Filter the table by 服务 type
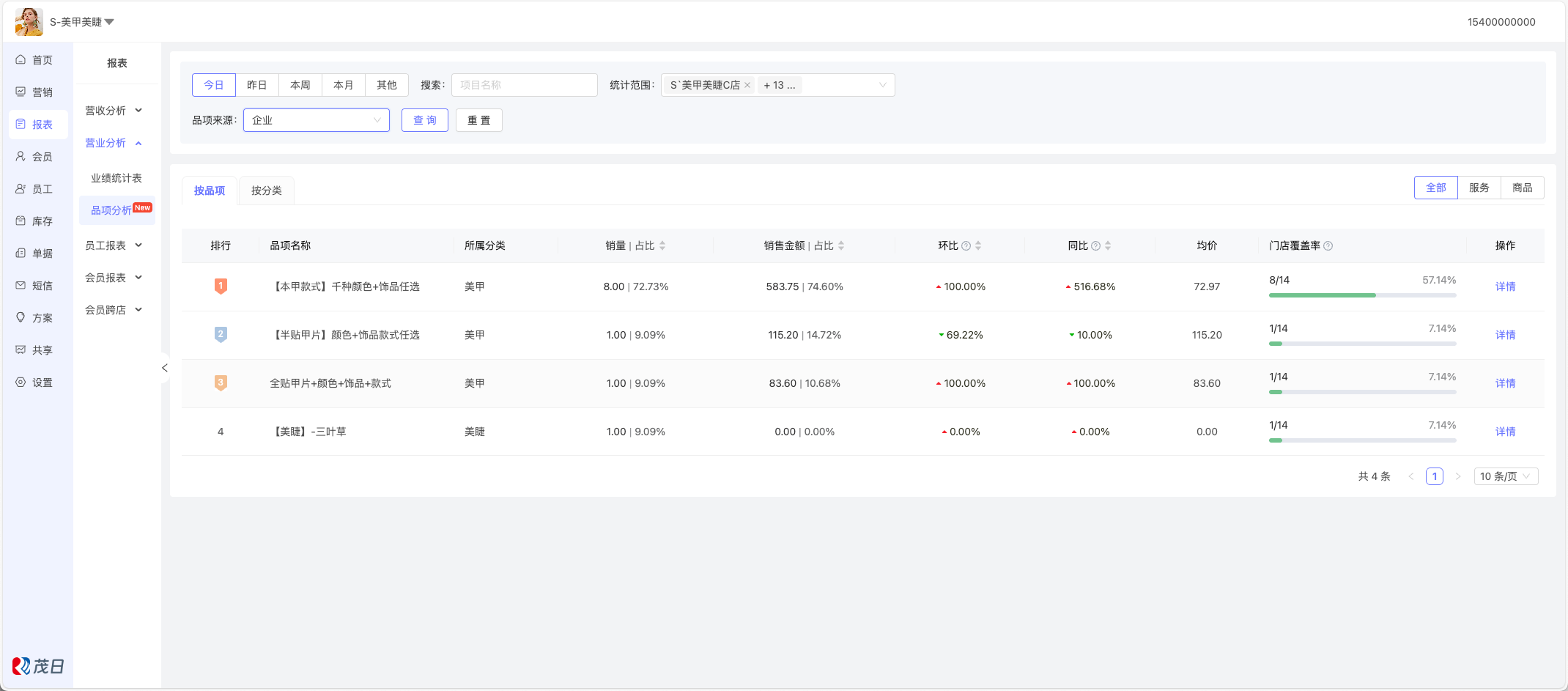Screen dimensions: 1568x691 pyautogui.click(x=1479, y=188)
